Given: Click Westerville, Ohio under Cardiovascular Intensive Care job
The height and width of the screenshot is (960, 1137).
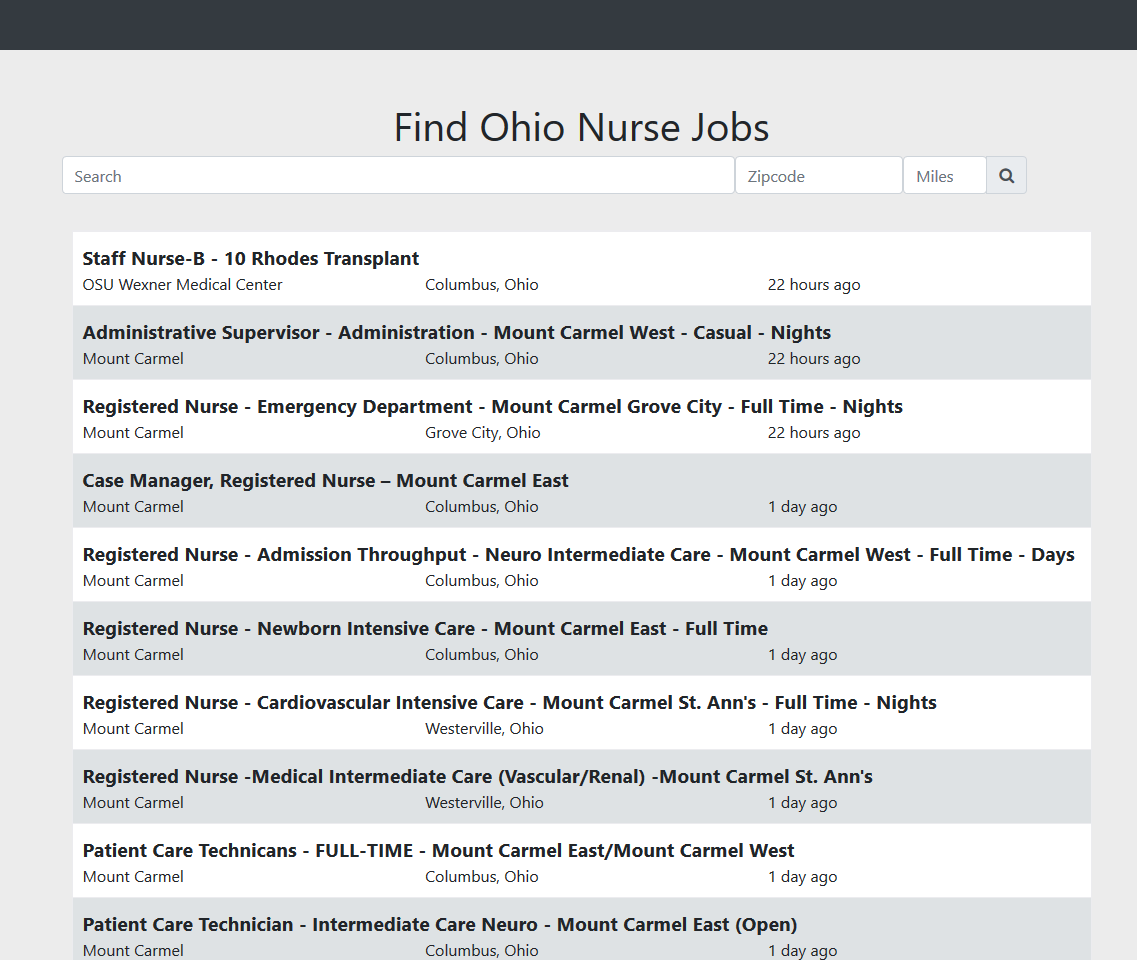Looking at the screenshot, I should (484, 729).
